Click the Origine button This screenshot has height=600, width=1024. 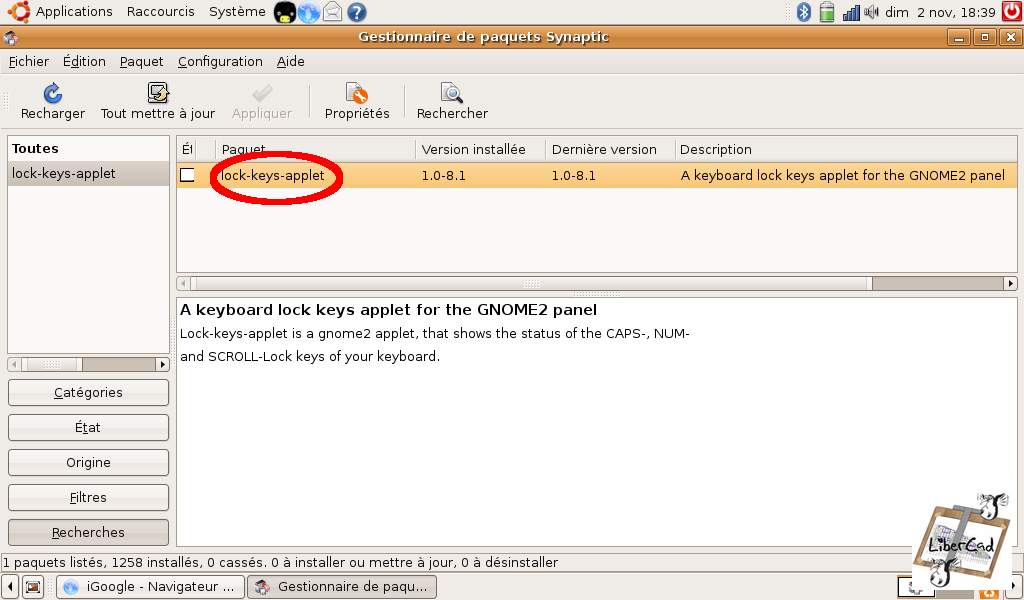[x=88, y=462]
